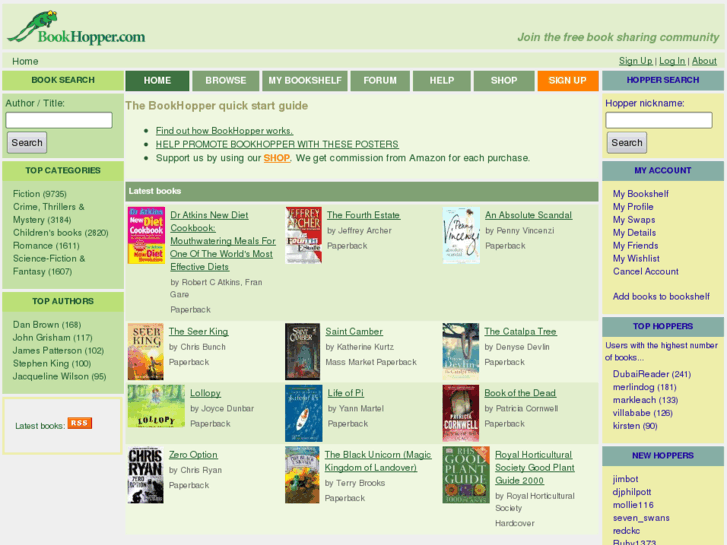
Task: Open An Absolute Scandal book cover
Action: tap(461, 236)
